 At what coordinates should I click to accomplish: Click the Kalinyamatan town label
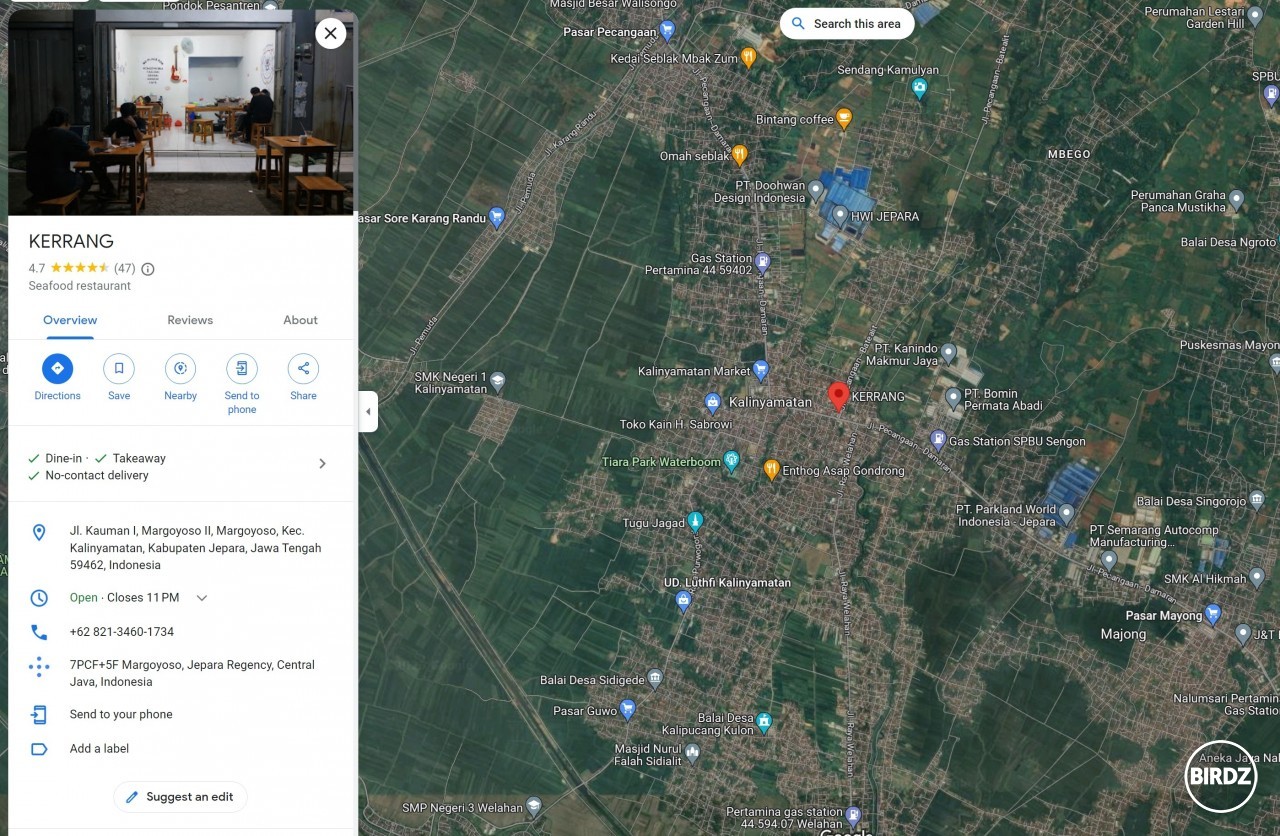click(x=770, y=402)
